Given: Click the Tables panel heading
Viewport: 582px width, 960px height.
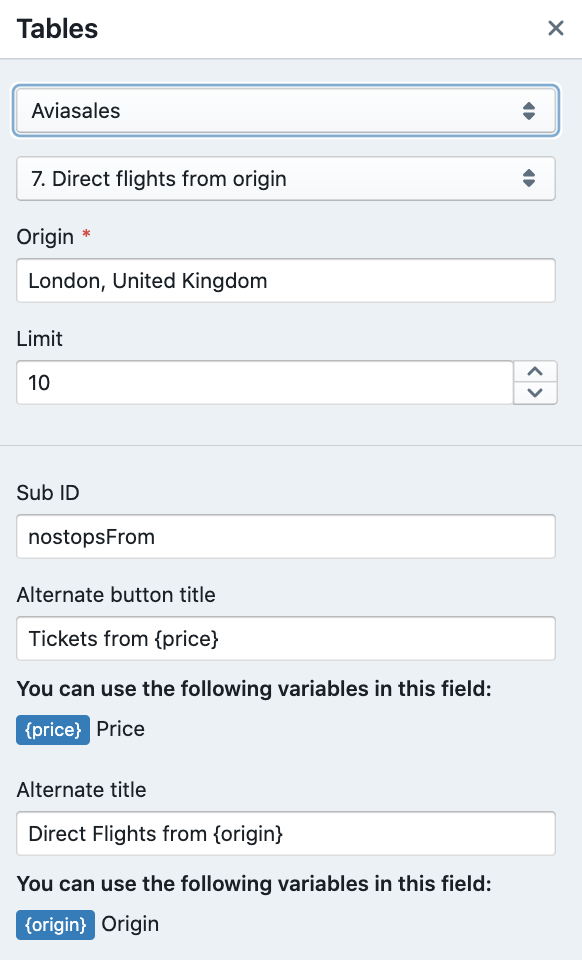Looking at the screenshot, I should coord(57,29).
